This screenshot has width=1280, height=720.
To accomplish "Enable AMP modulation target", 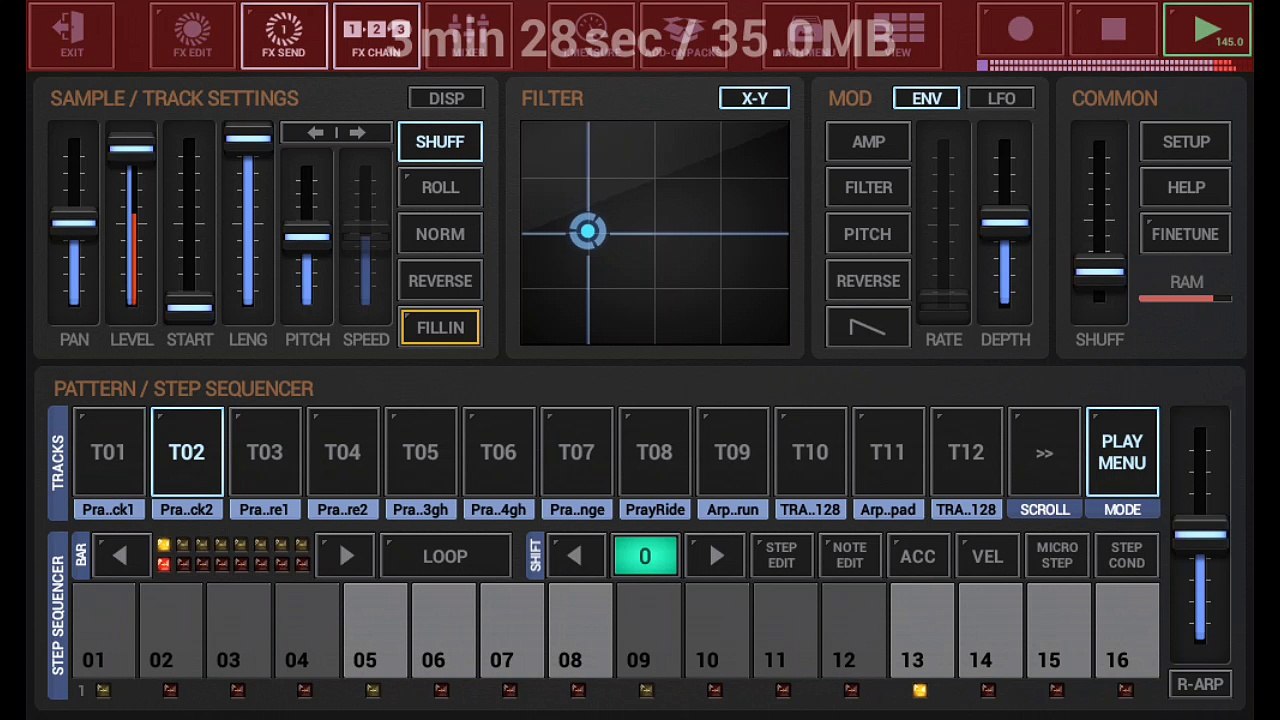I will pyautogui.click(x=868, y=142).
